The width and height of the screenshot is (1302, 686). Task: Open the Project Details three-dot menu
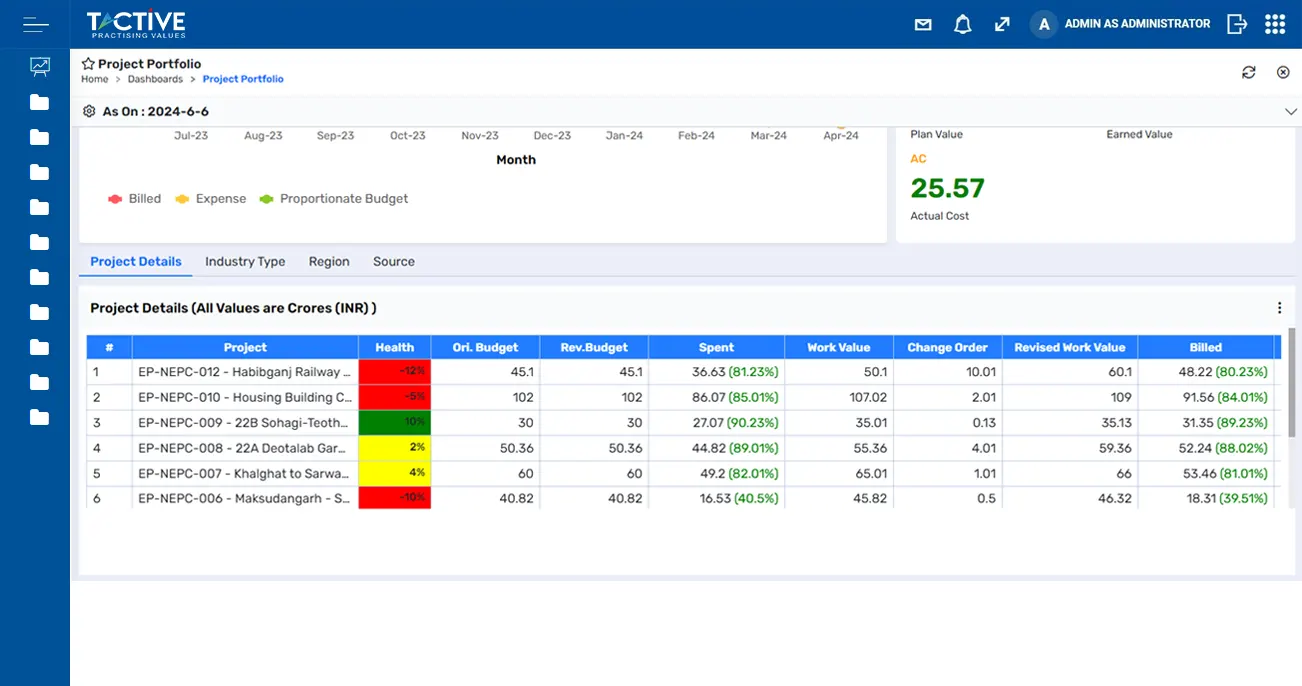(x=1279, y=308)
